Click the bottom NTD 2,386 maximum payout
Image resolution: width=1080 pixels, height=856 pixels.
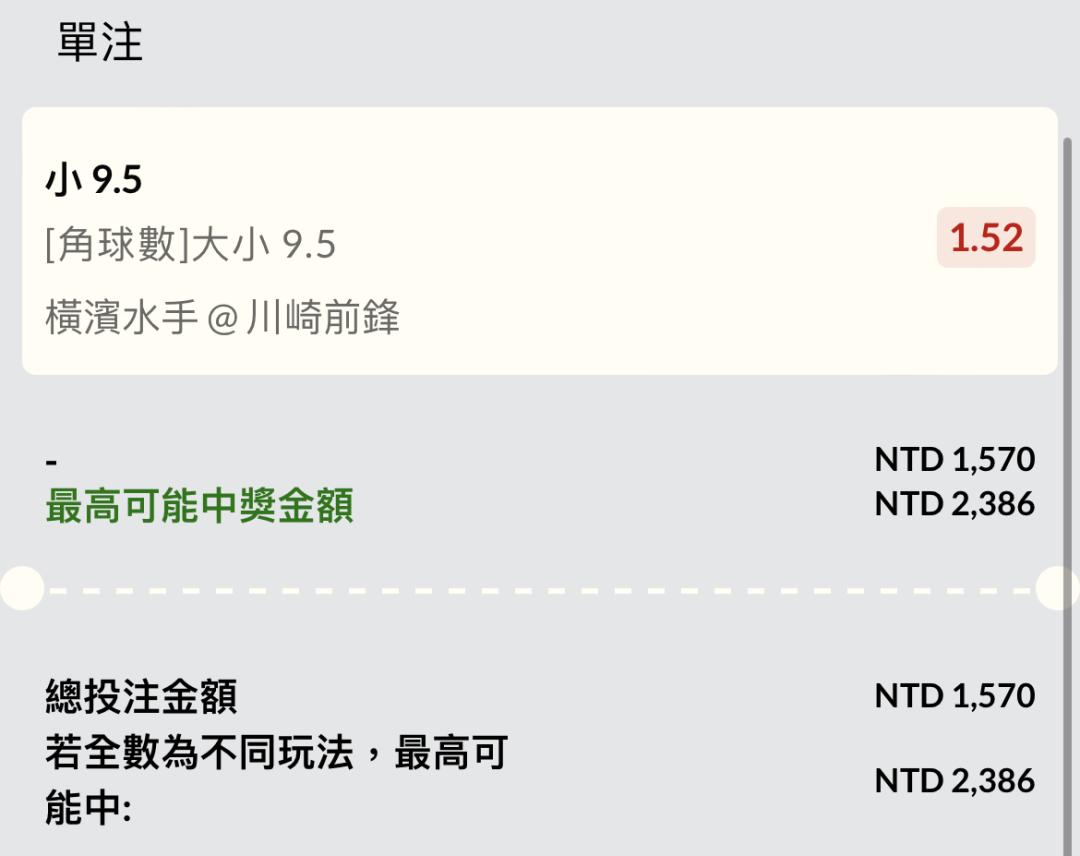tap(954, 781)
